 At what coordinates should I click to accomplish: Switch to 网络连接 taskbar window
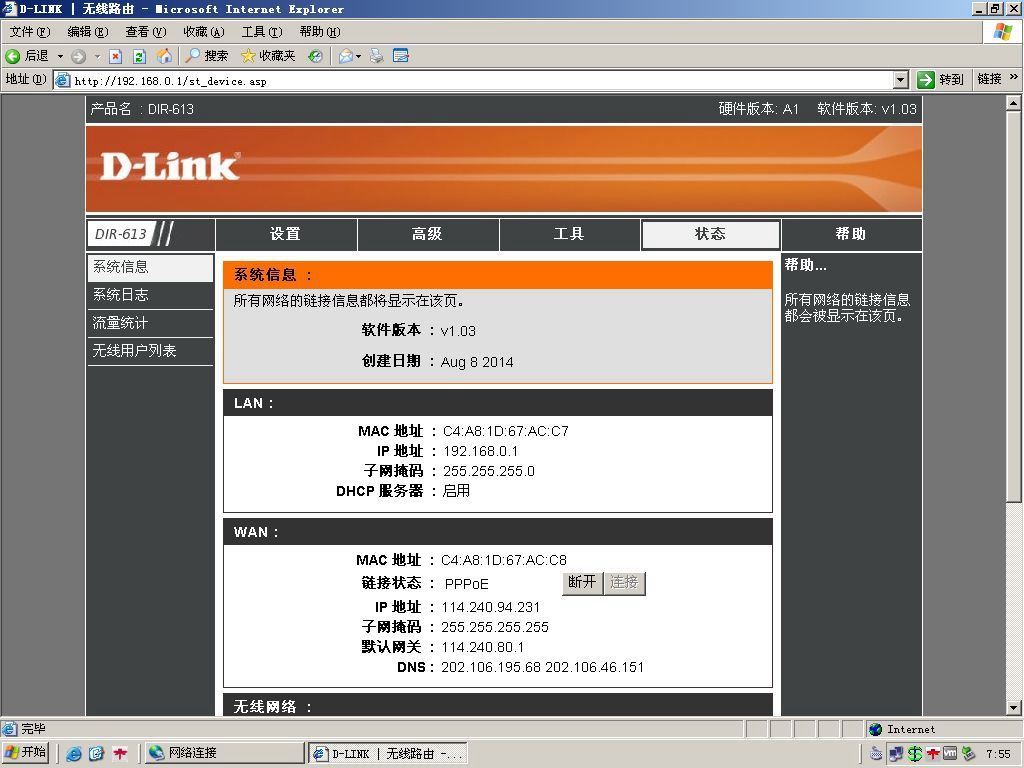coord(225,753)
